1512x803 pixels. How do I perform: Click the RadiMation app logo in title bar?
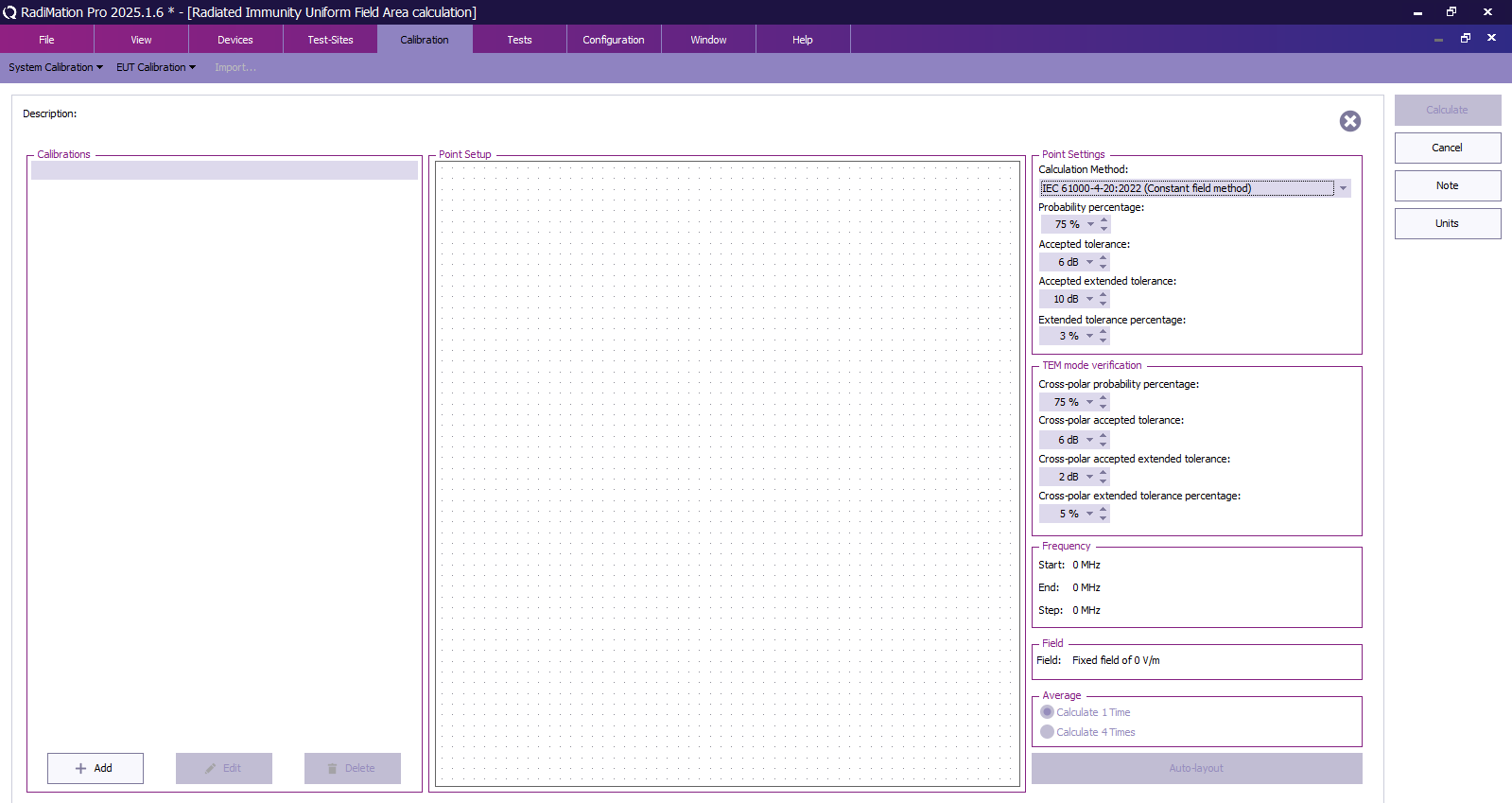pos(10,12)
